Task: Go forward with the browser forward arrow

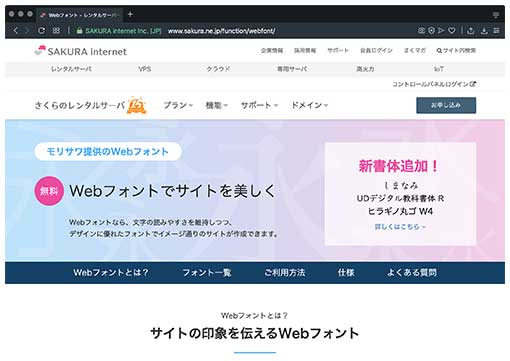Action: [x=27, y=31]
